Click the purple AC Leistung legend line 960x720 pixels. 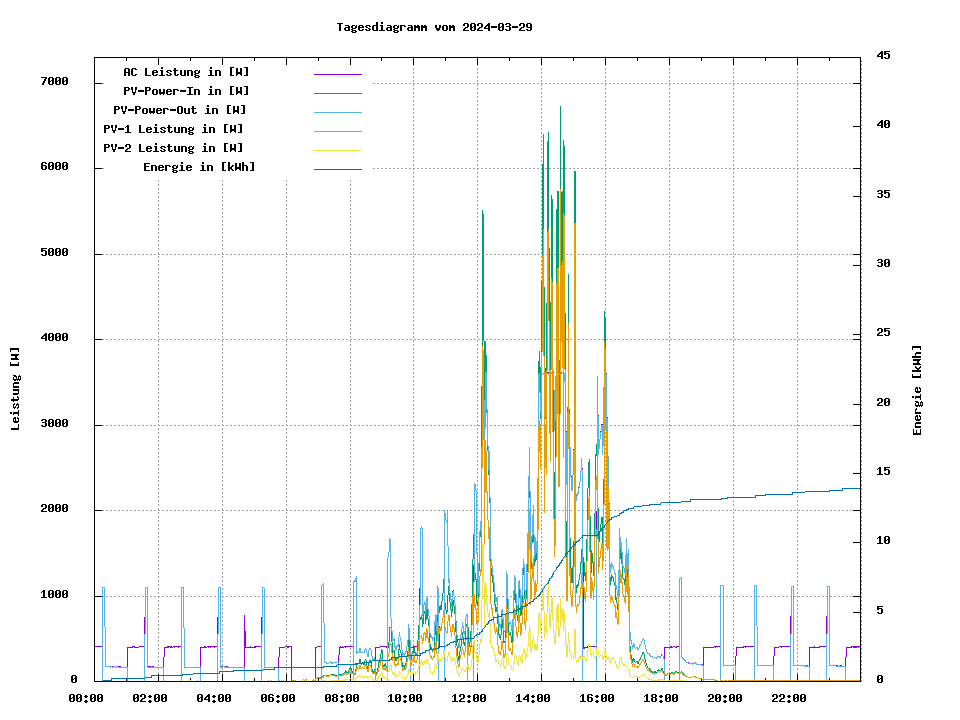pos(337,73)
